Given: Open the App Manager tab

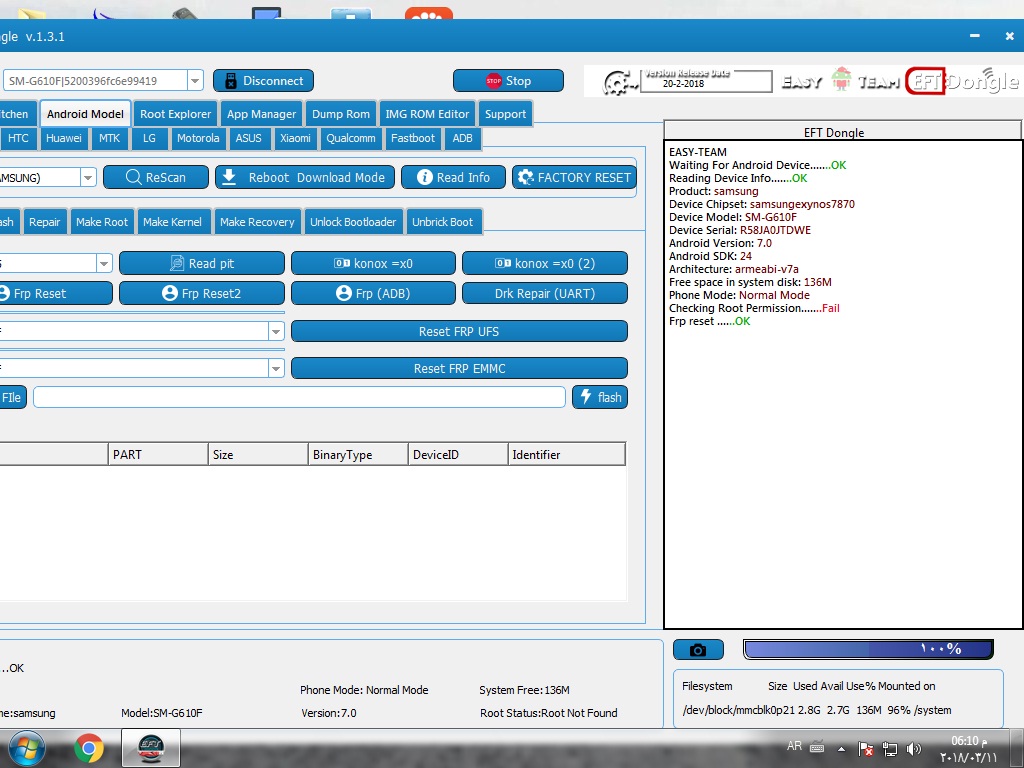Looking at the screenshot, I should 261,114.
